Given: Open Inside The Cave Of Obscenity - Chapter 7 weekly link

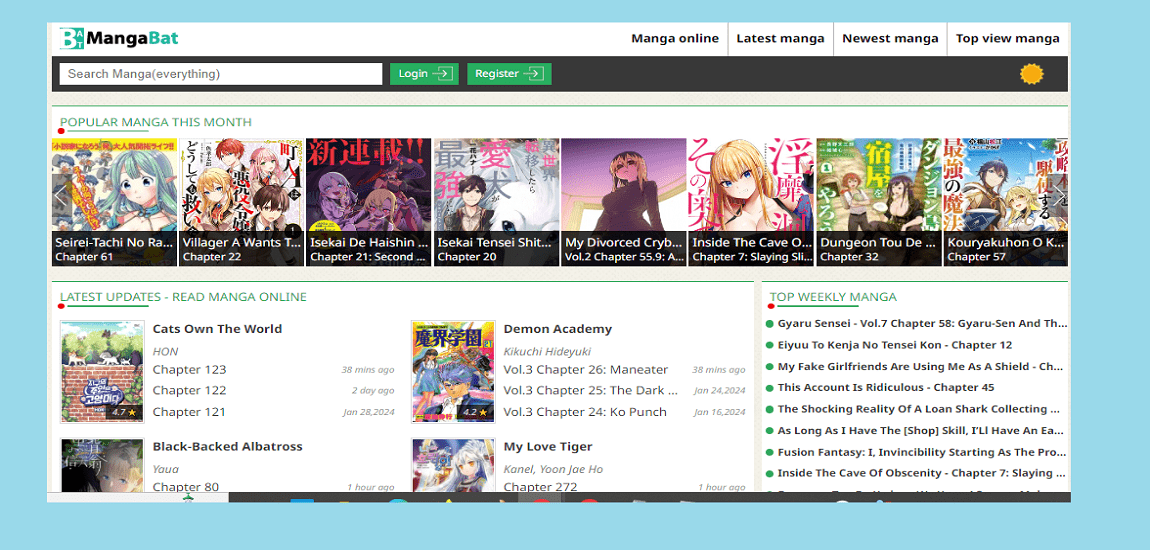Looking at the screenshot, I should [x=920, y=473].
